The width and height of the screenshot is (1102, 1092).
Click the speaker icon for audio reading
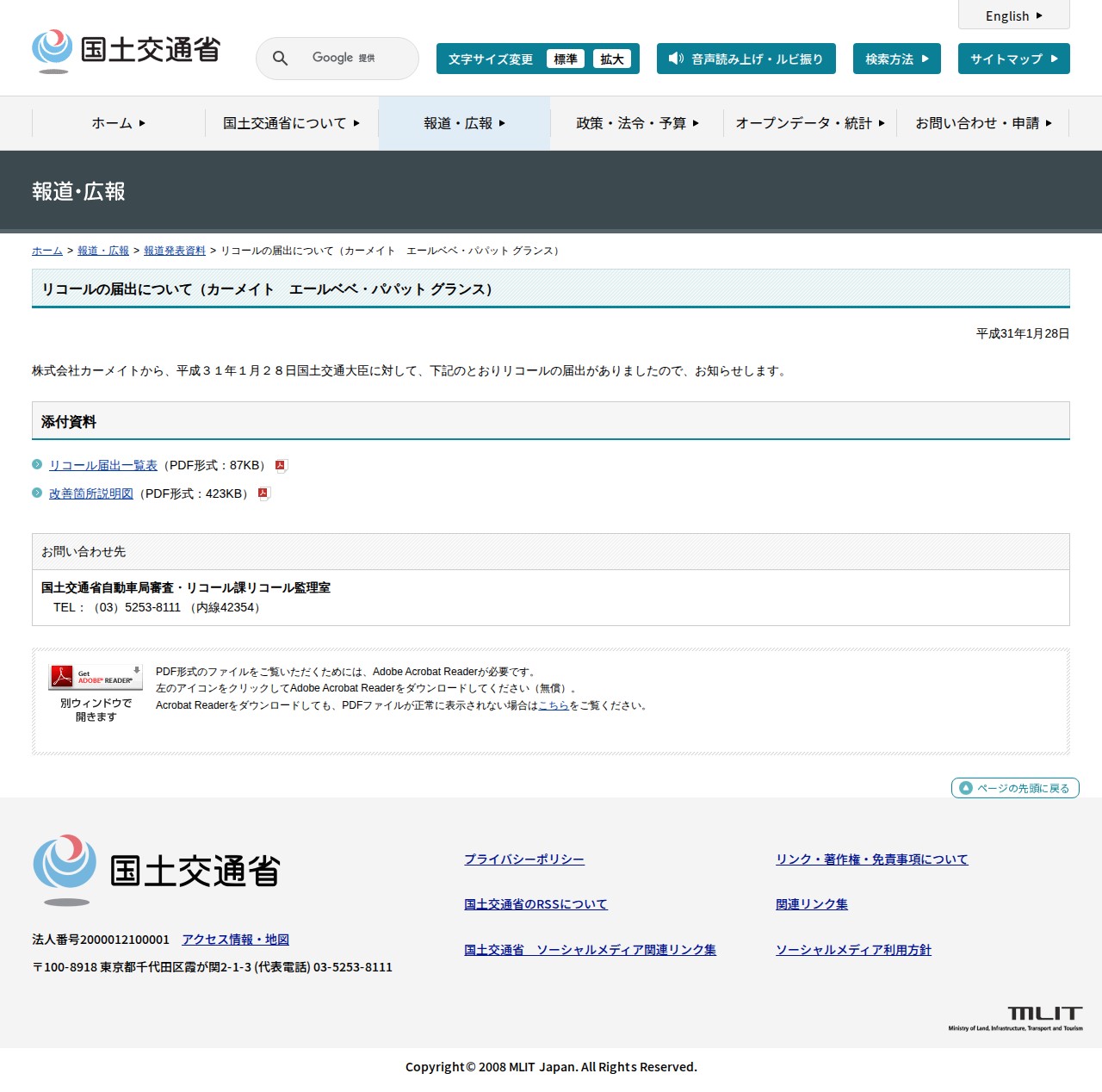676,59
